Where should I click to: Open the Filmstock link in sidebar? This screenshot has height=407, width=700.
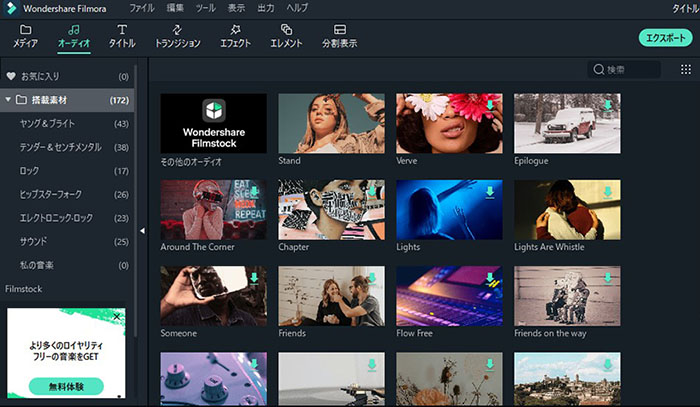point(24,289)
